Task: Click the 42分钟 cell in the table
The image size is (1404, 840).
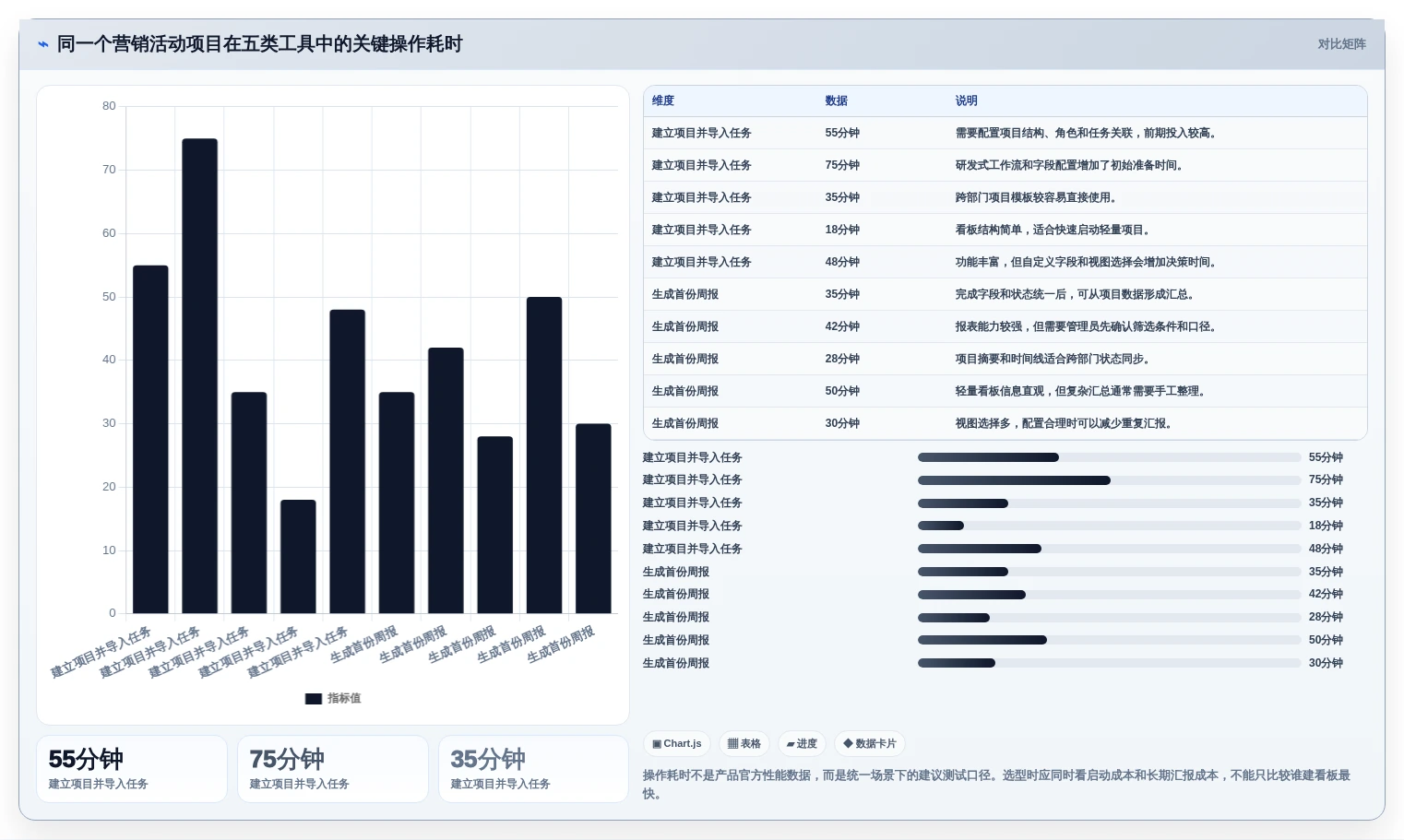Action: (842, 327)
